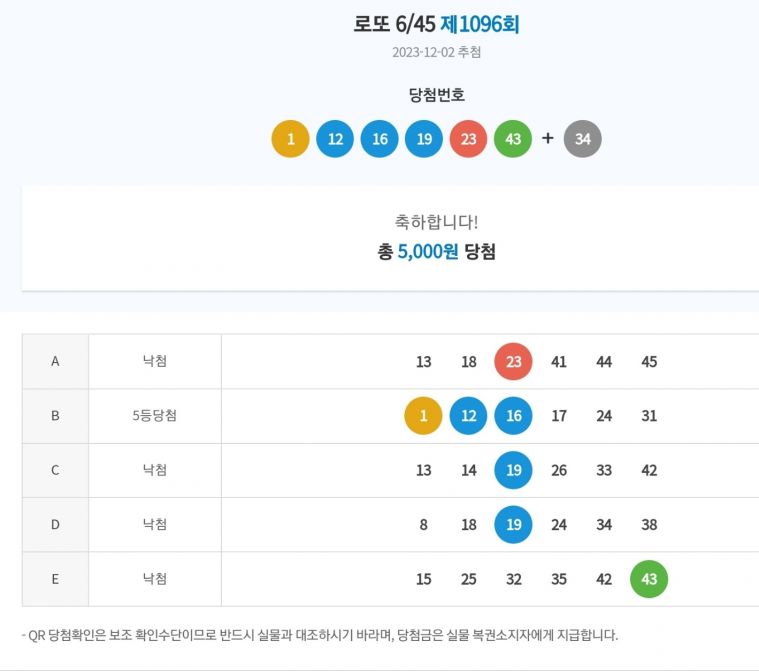The height and width of the screenshot is (671, 759).
Task: Click the yellow ball 1 in row B
Action: pyautogui.click(x=424, y=416)
